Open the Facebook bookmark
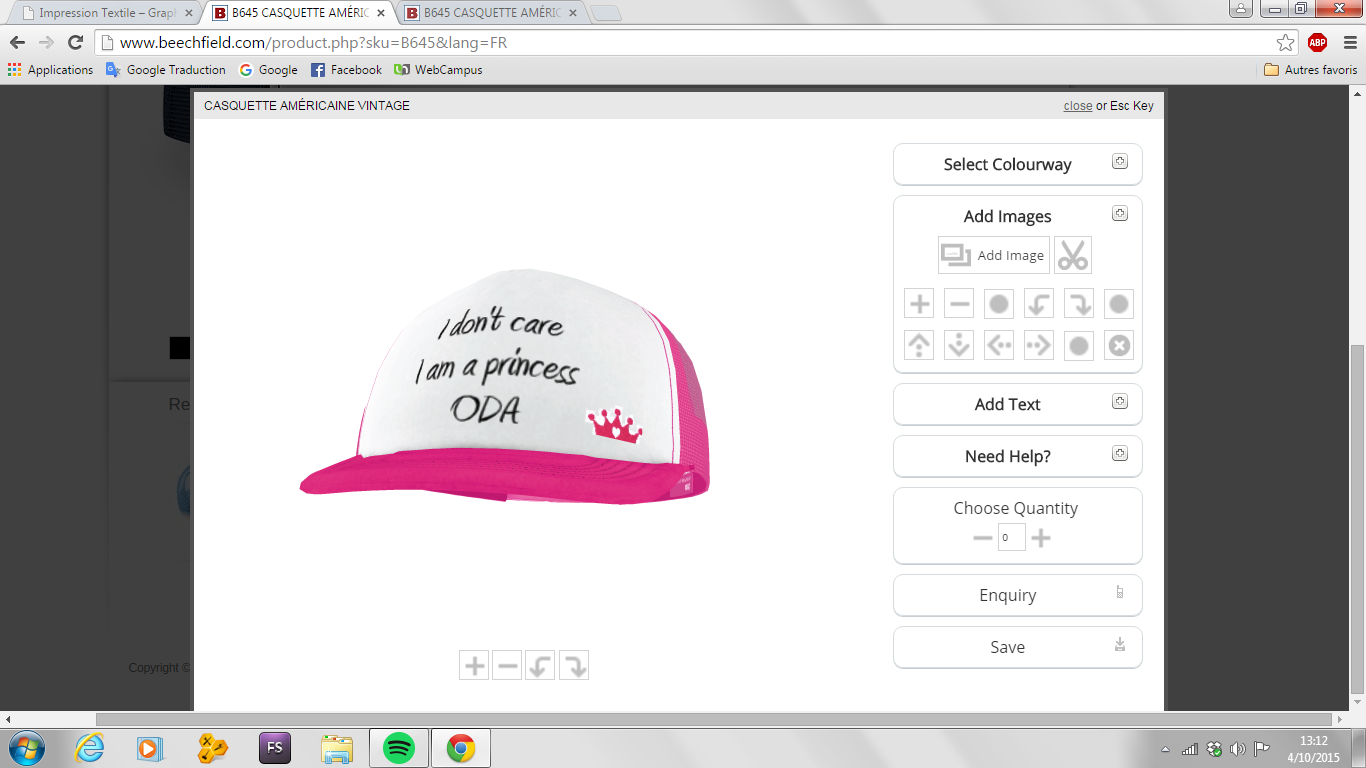The width and height of the screenshot is (1366, 768). point(346,70)
